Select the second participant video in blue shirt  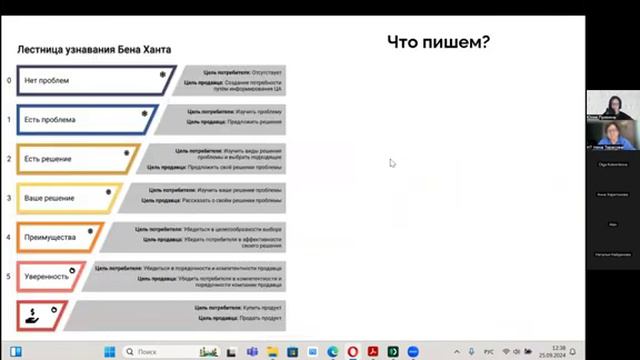(x=613, y=135)
